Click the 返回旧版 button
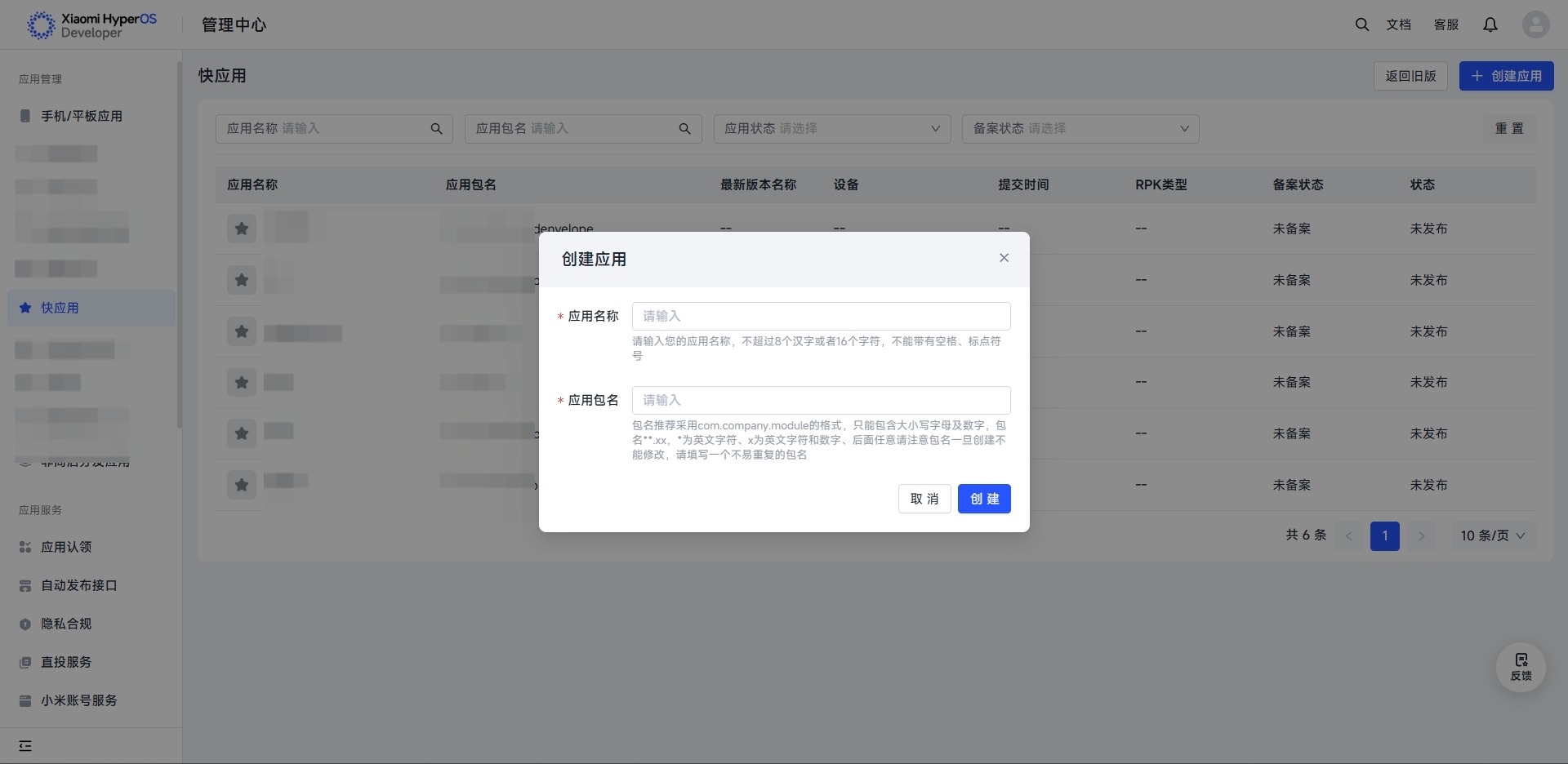The width and height of the screenshot is (1568, 764). [x=1410, y=76]
